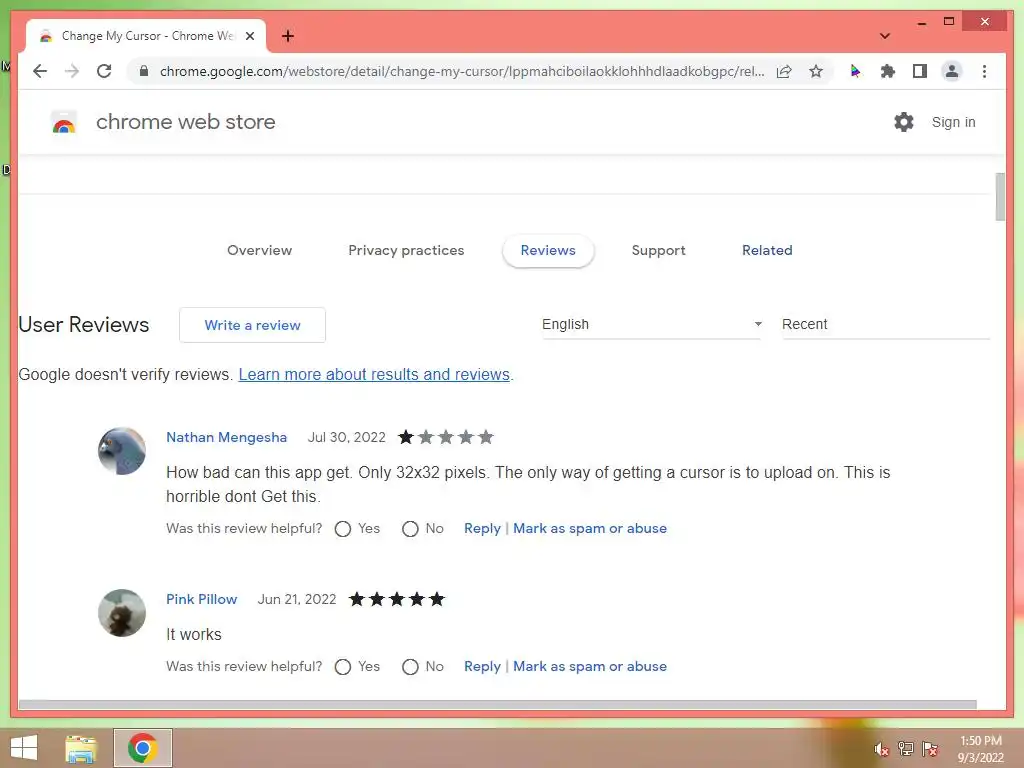Screen dimensions: 1024x768
Task: Open the tab search chevron
Action: click(885, 36)
